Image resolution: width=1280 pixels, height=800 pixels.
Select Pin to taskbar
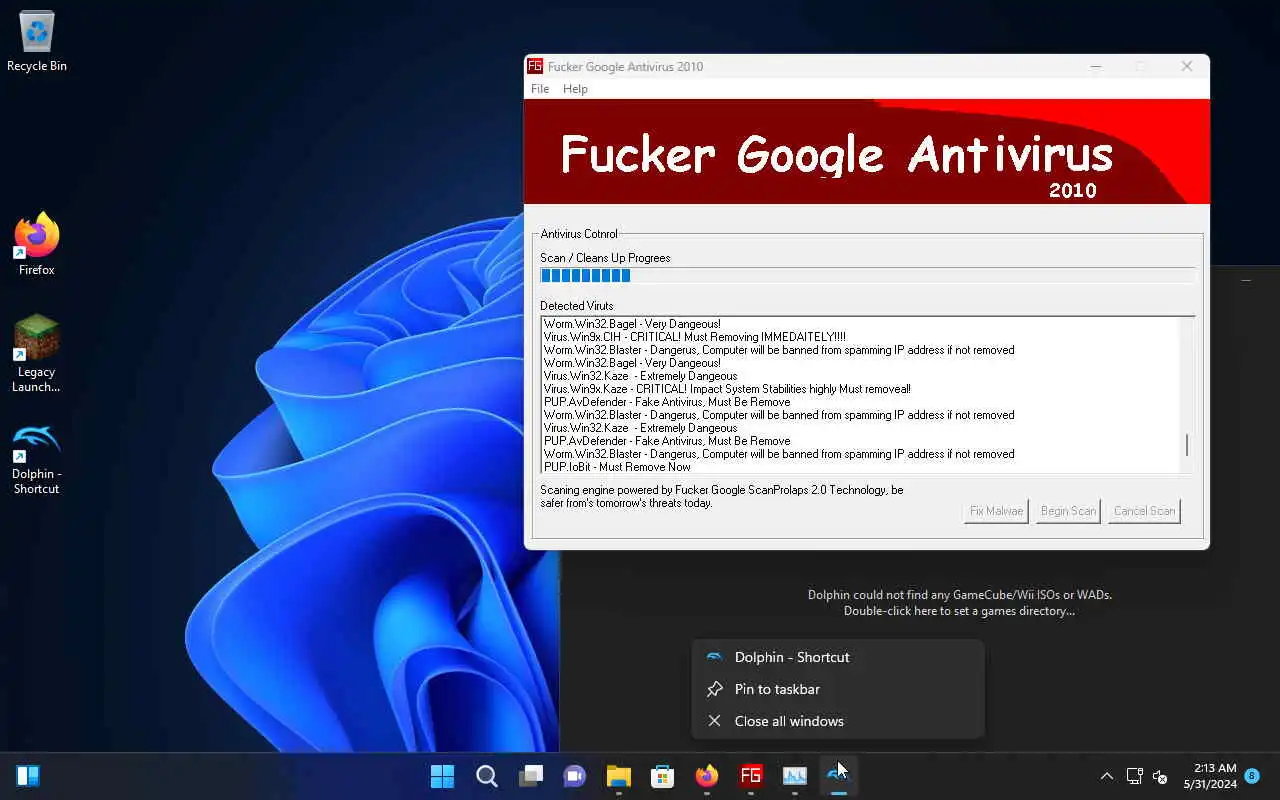tap(838, 689)
